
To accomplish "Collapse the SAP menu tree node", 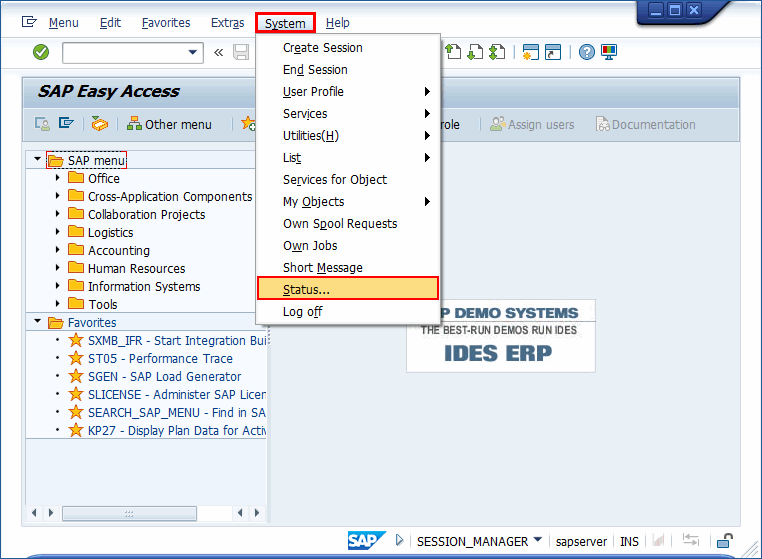I will coord(37,159).
